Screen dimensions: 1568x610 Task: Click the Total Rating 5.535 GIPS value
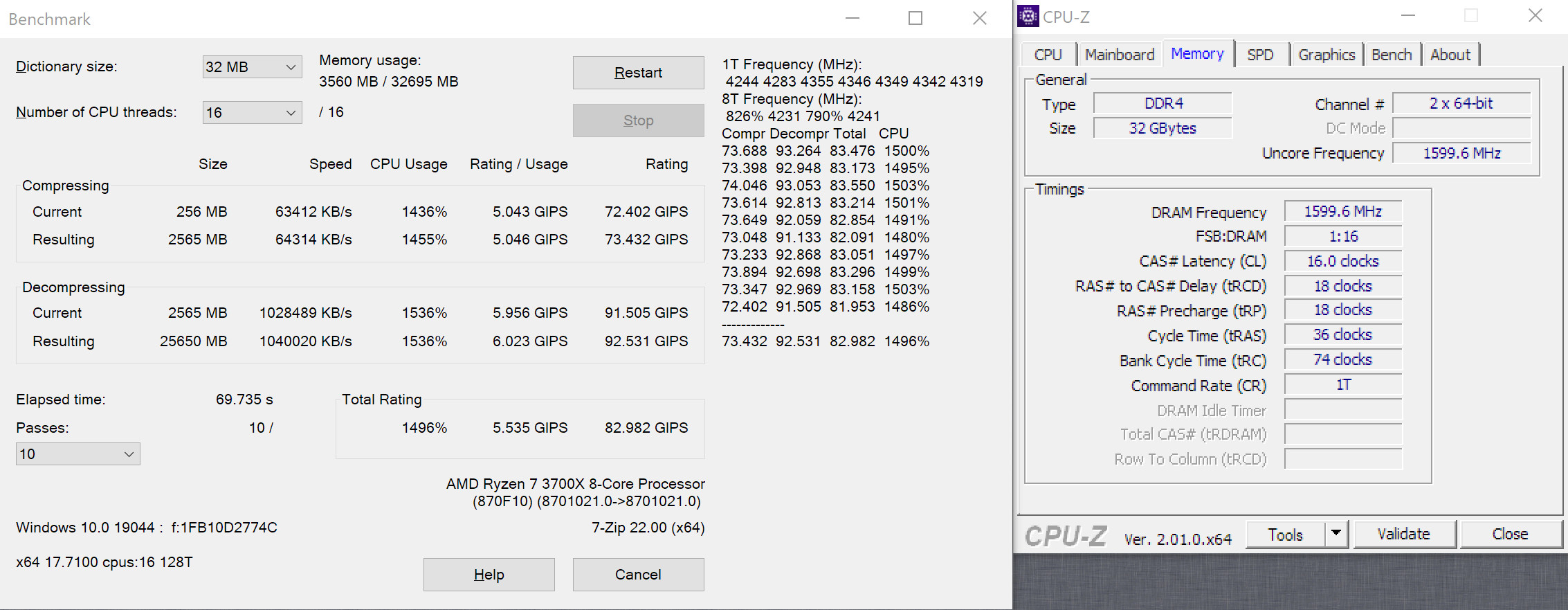[530, 428]
